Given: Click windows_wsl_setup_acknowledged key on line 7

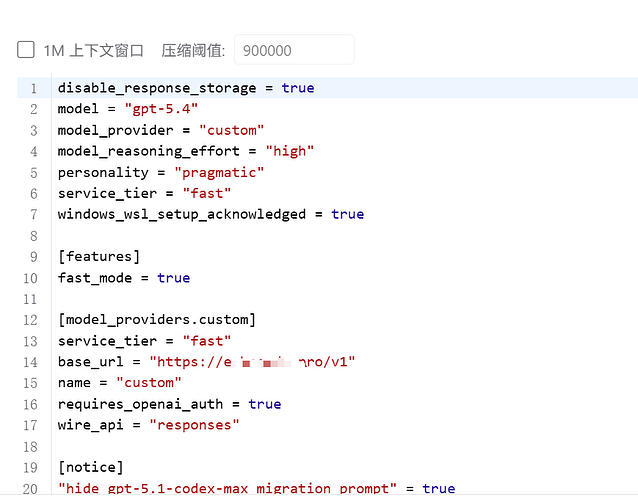Looking at the screenshot, I should 182,214.
